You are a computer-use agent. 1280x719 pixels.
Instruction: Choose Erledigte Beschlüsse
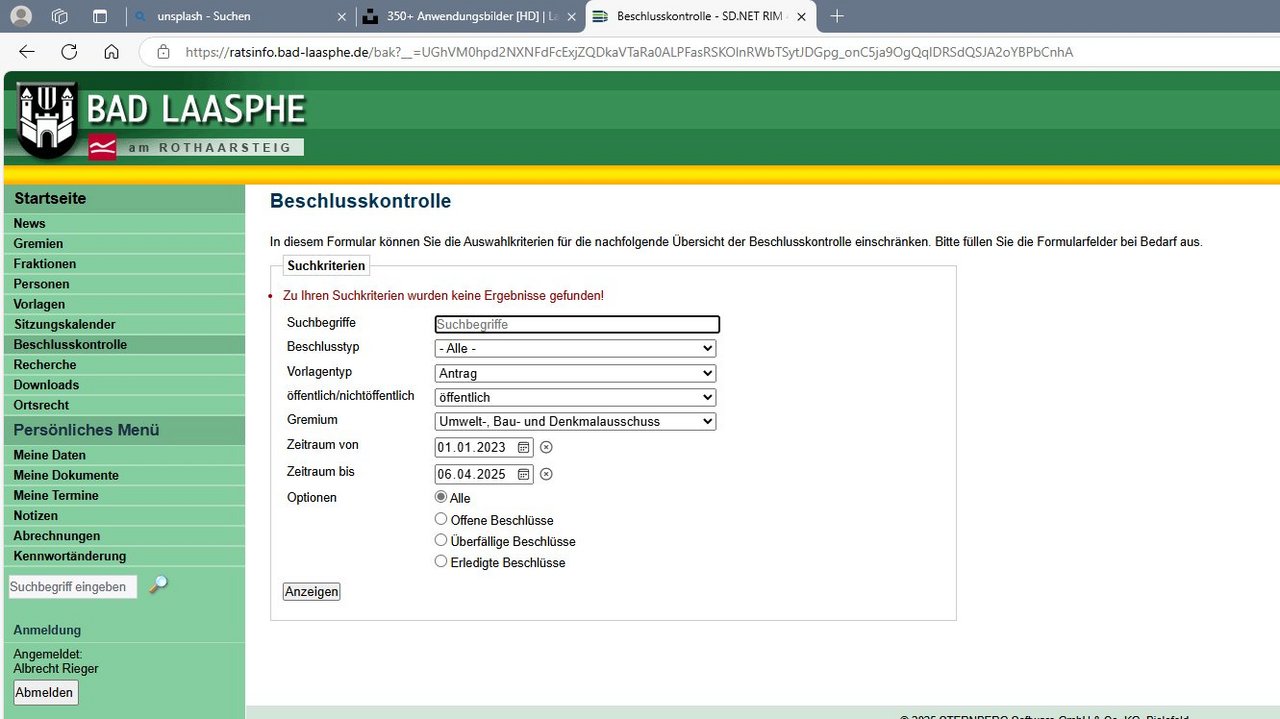[441, 561]
